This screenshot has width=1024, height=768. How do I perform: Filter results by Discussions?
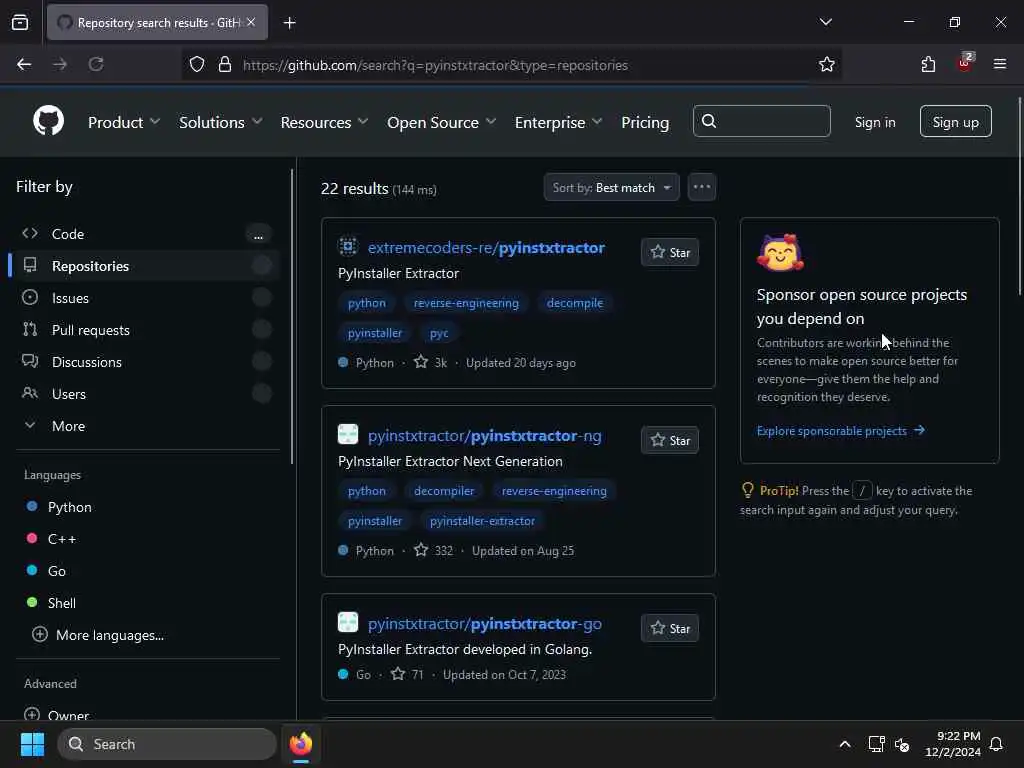pyautogui.click(x=145, y=362)
